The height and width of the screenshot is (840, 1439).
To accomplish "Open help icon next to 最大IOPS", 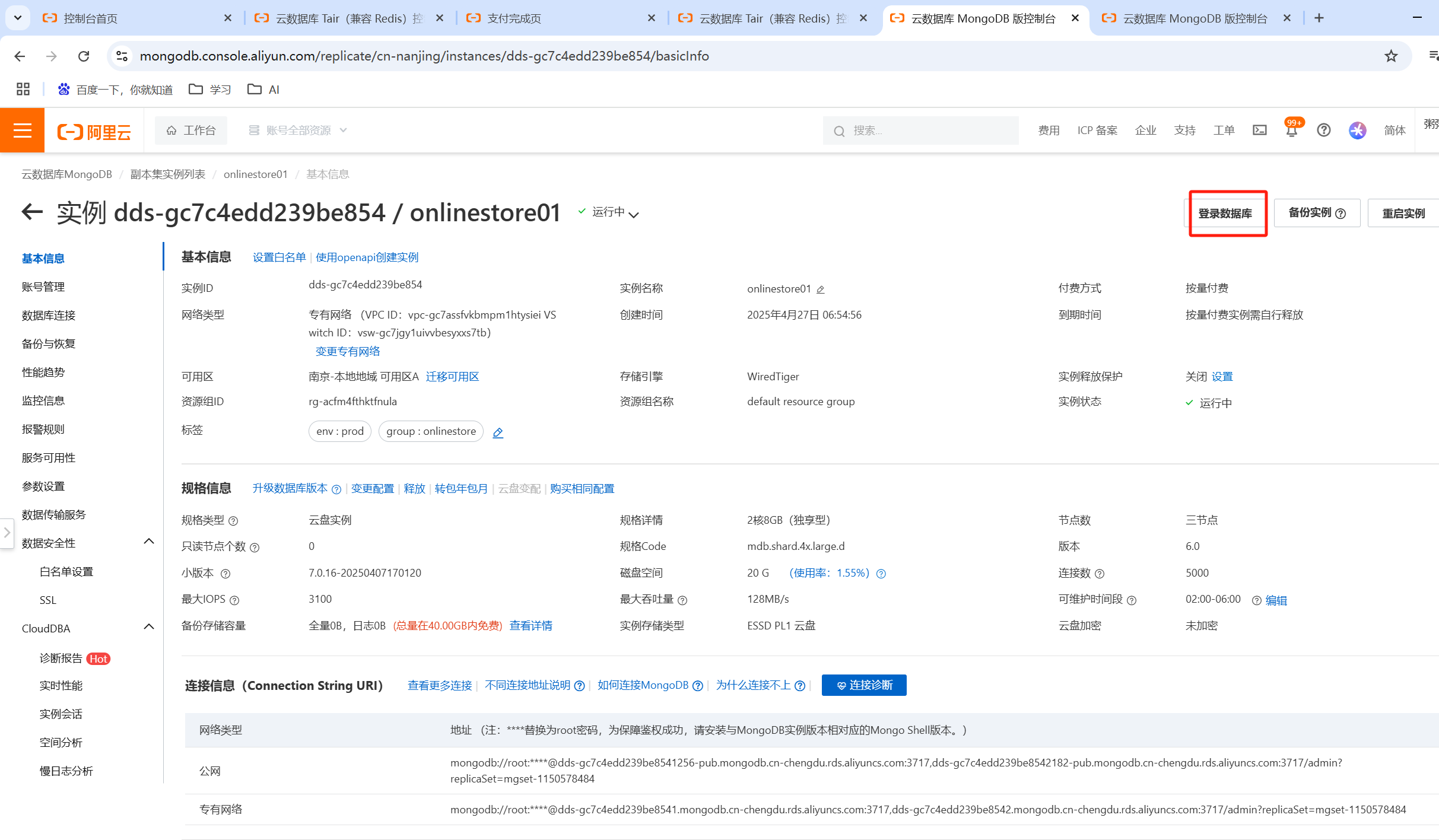I will pyautogui.click(x=234, y=600).
